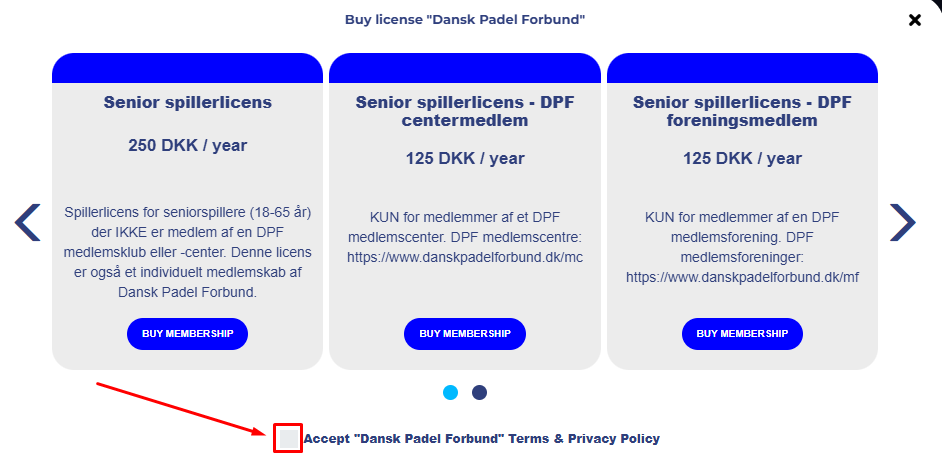Click the 250 DKK / year price

(x=187, y=145)
